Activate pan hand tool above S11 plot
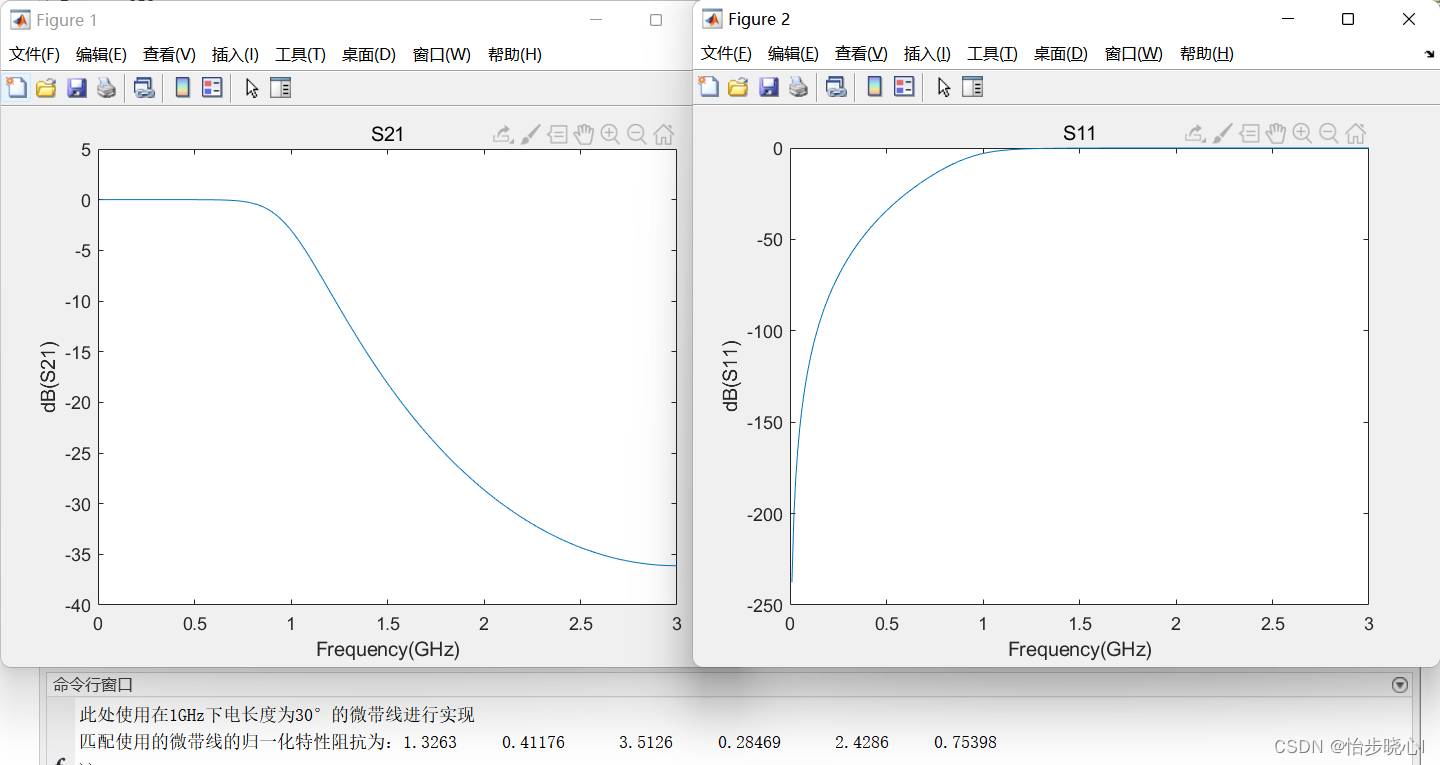 [x=1275, y=133]
